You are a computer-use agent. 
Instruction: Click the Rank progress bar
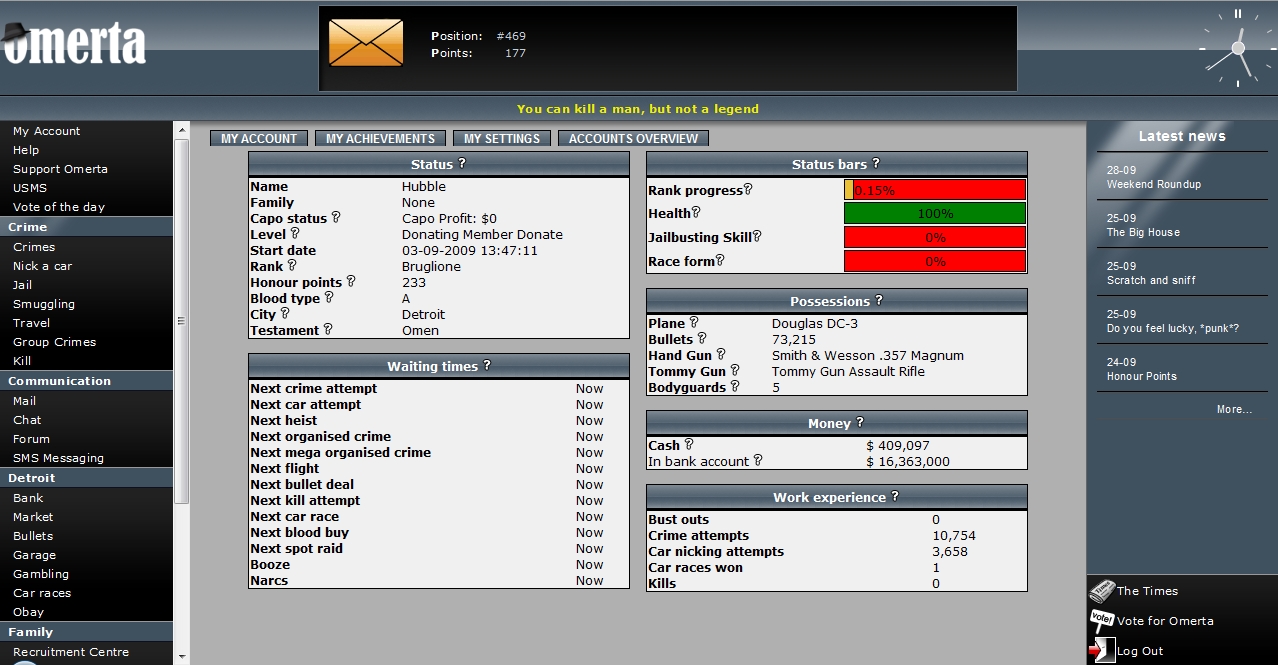tap(935, 190)
